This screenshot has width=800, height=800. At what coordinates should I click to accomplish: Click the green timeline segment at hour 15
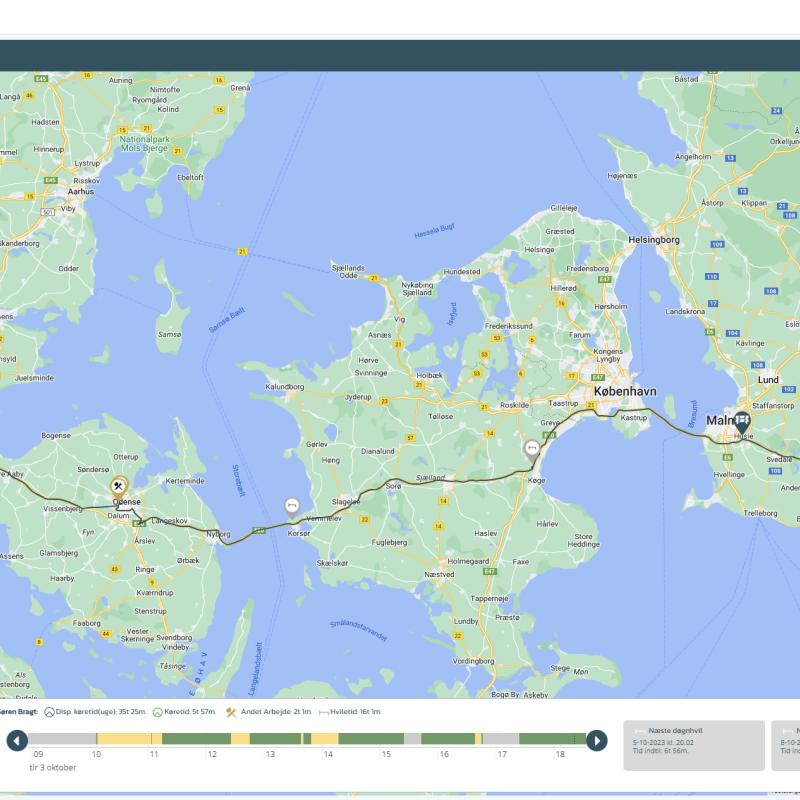(370, 739)
